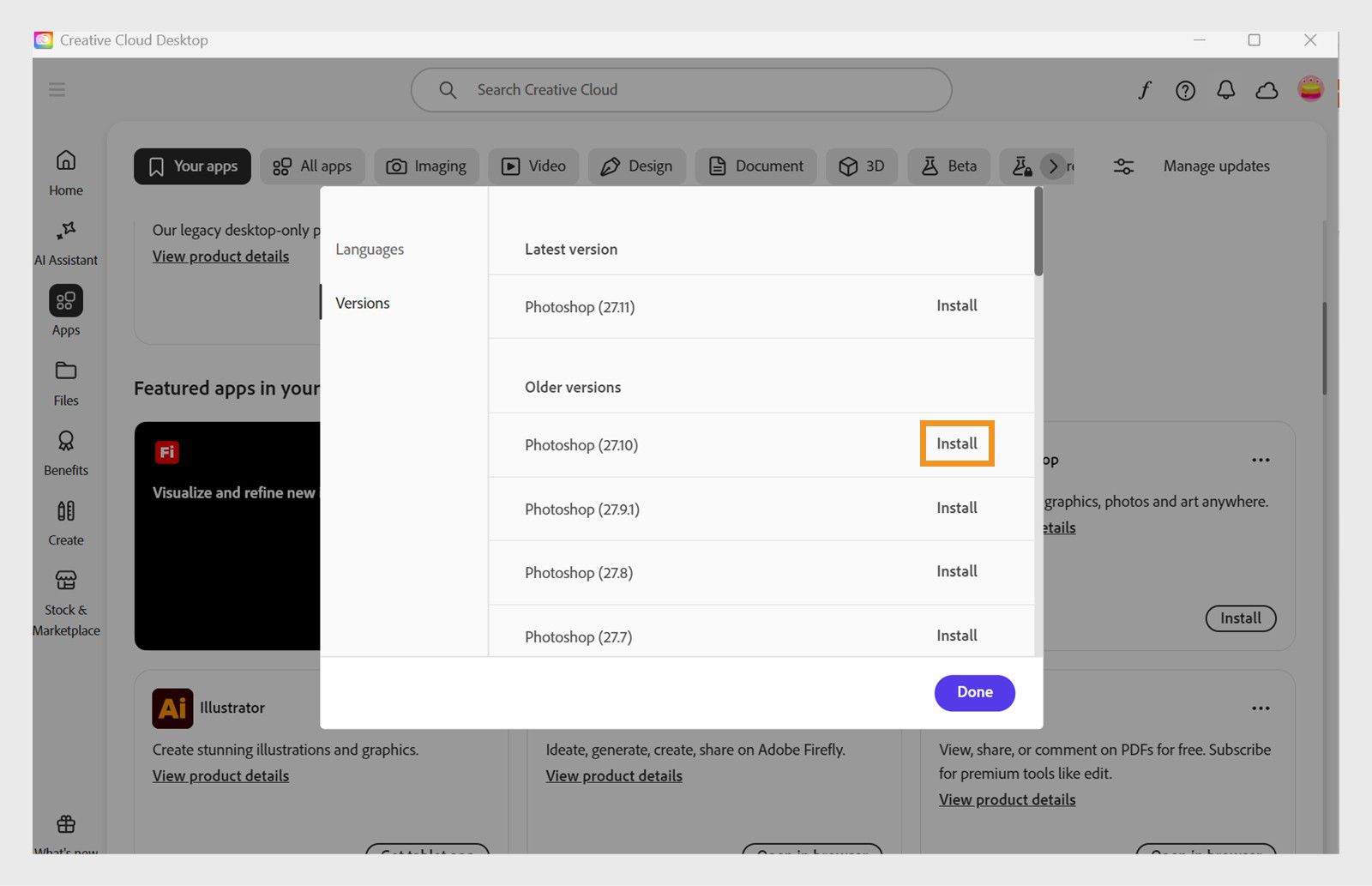Viewport: 1372px width, 886px height.
Task: Click the Illustrator app name
Action: pos(232,708)
